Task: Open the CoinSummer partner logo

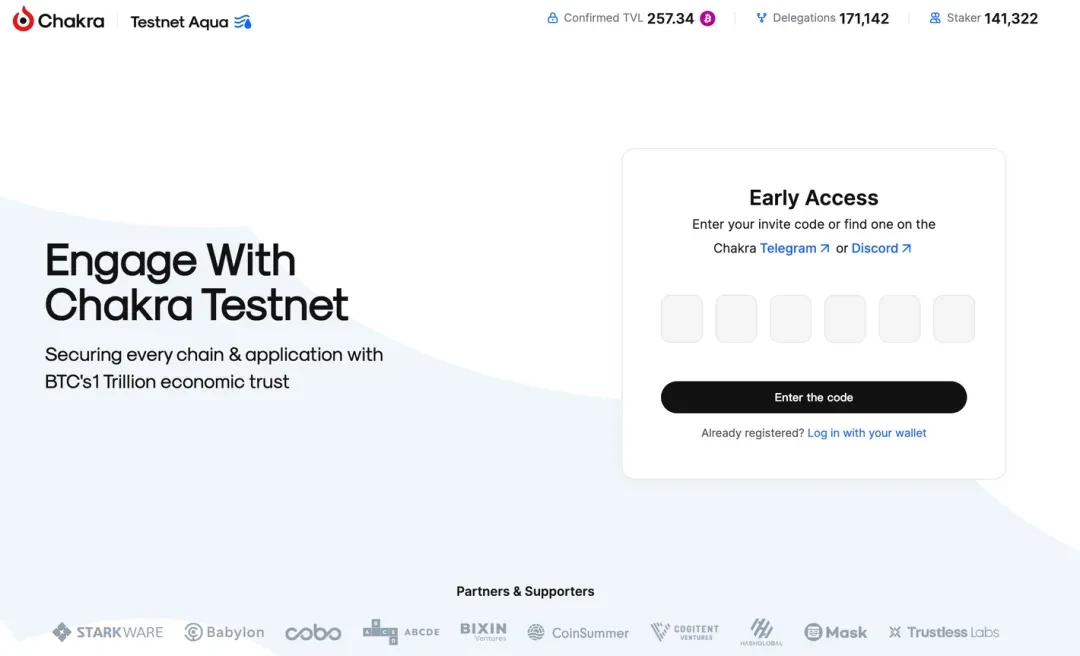Action: point(578,632)
